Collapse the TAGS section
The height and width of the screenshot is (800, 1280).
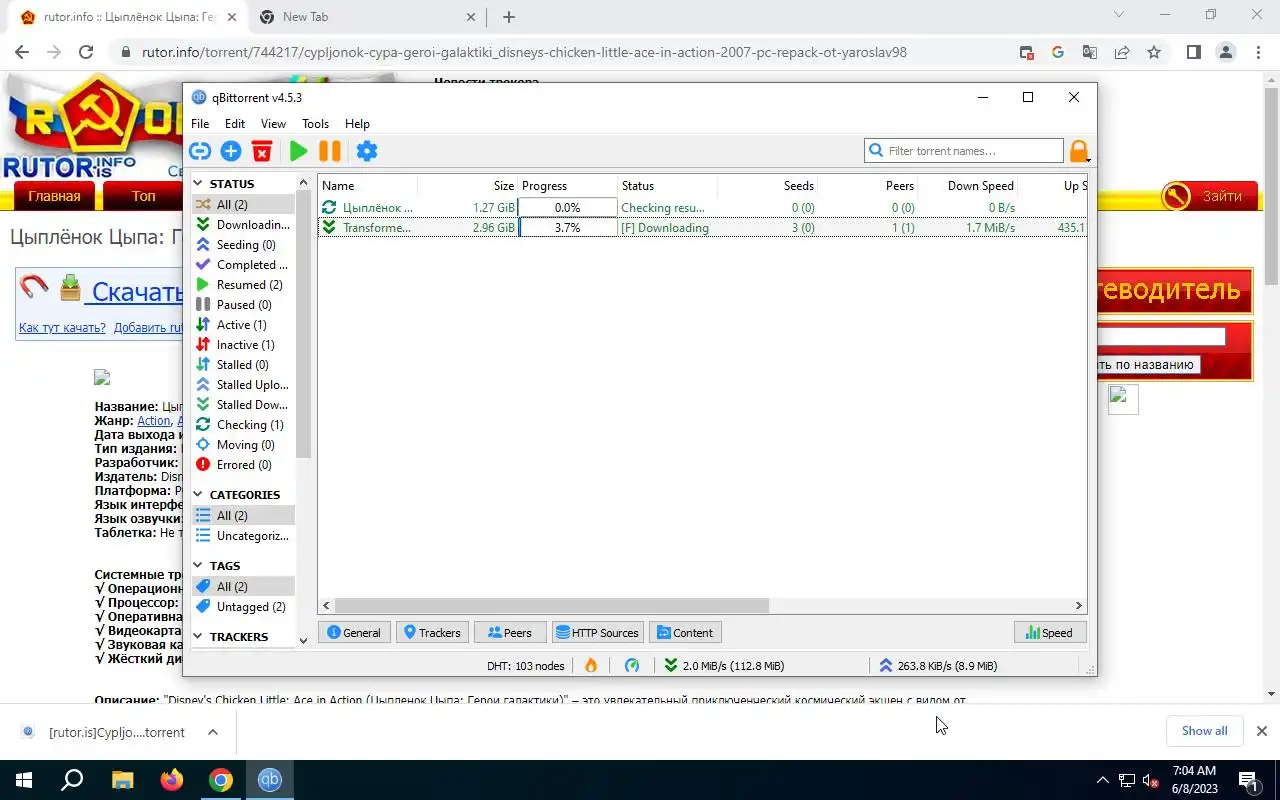(198, 566)
